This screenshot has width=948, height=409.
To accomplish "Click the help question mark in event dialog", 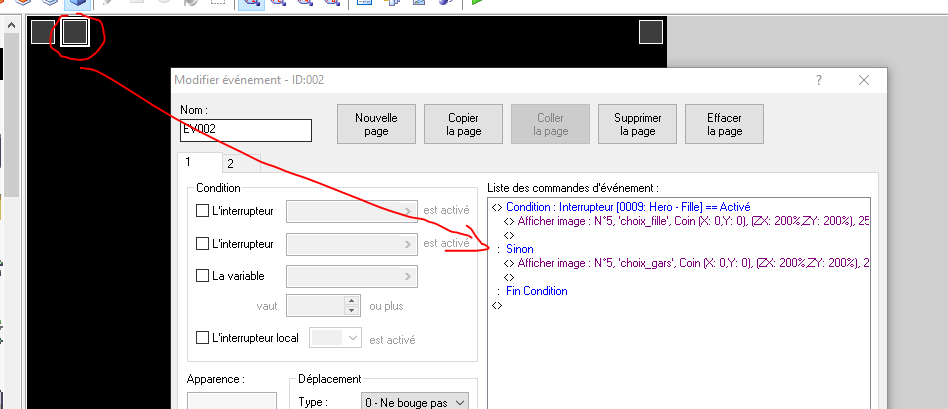I will [x=819, y=80].
